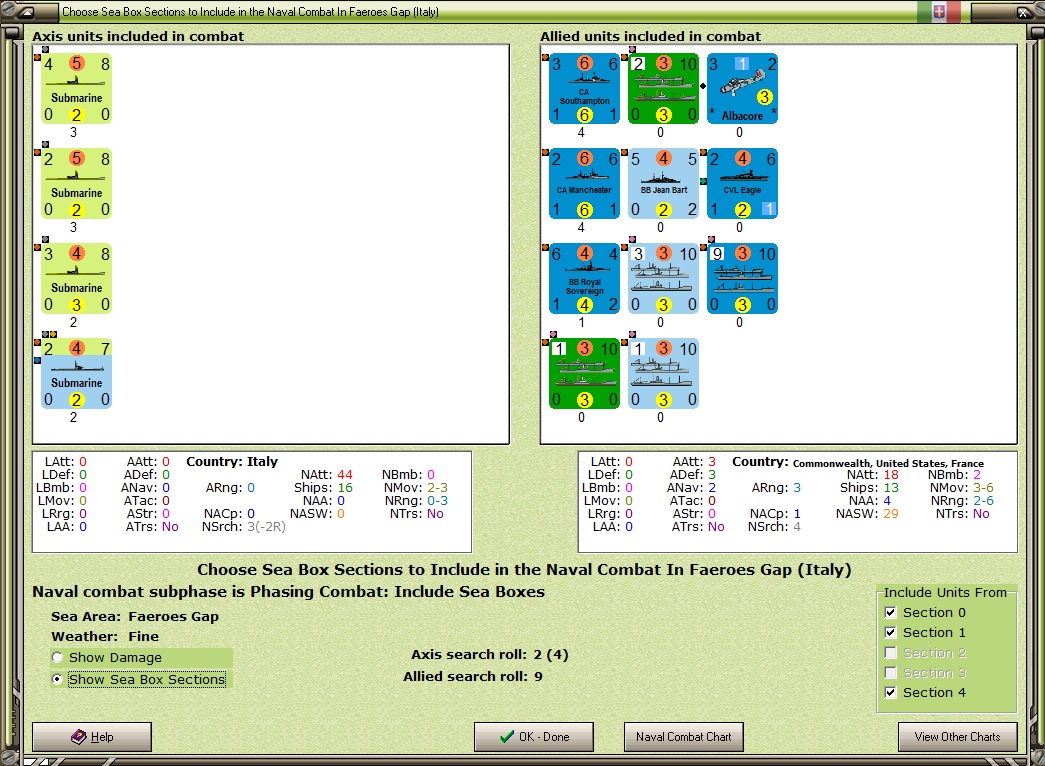Select the Axis Submarine 3-4-8 counter

tap(76, 279)
